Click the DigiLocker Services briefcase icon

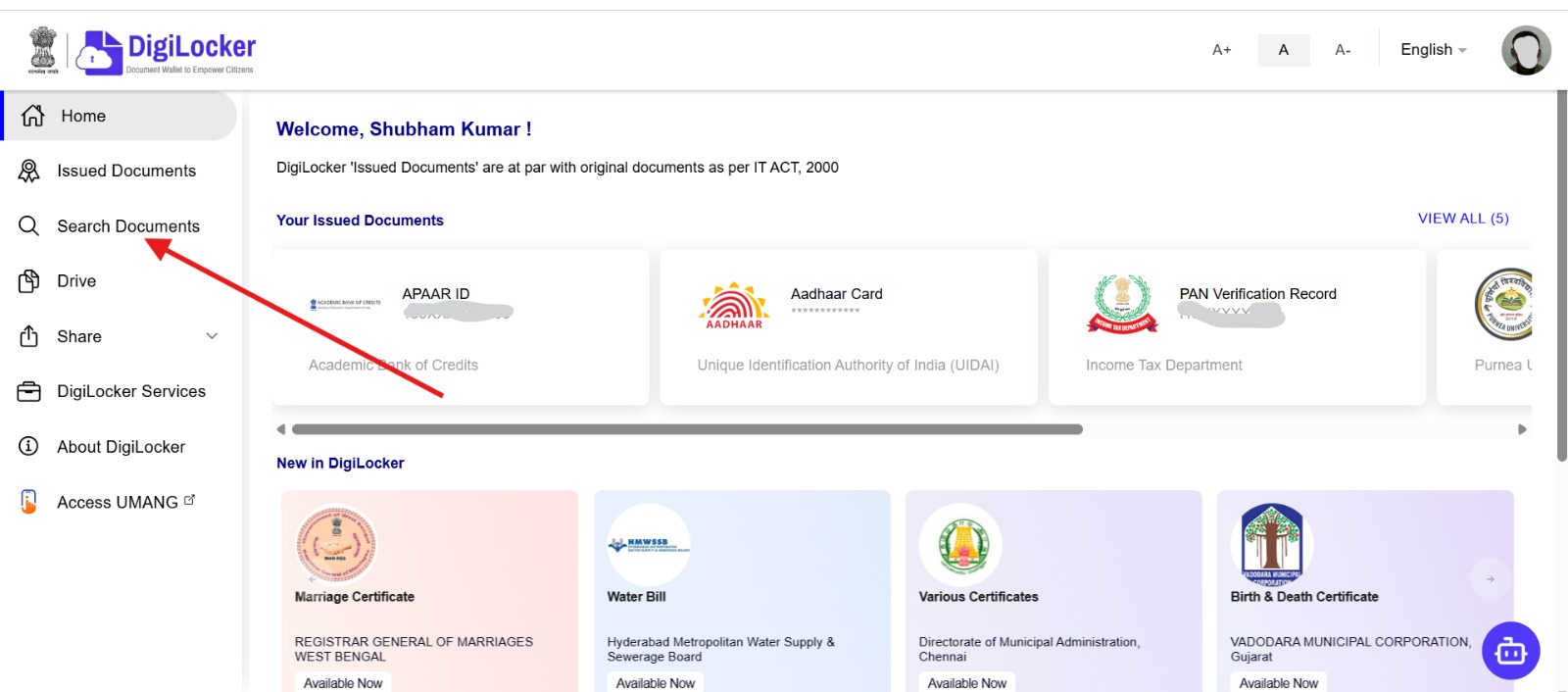click(x=29, y=391)
